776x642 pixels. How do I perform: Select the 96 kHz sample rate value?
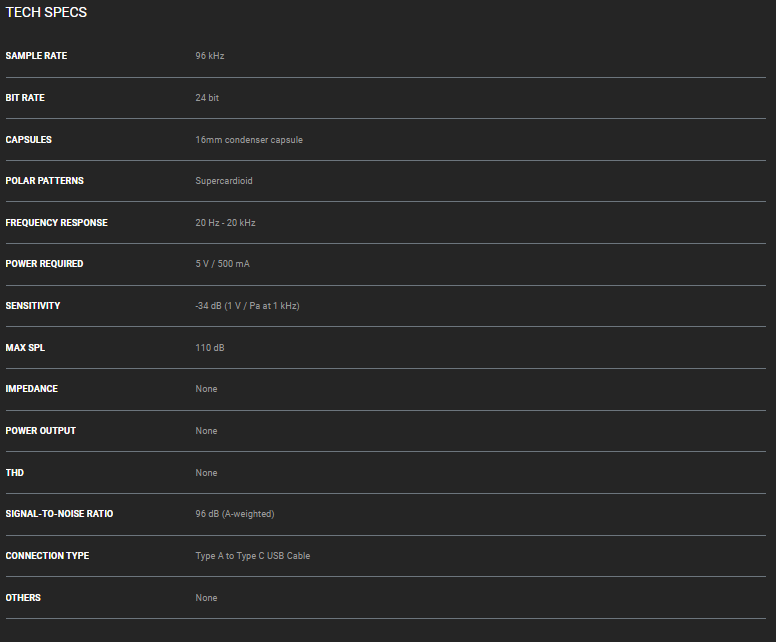210,56
